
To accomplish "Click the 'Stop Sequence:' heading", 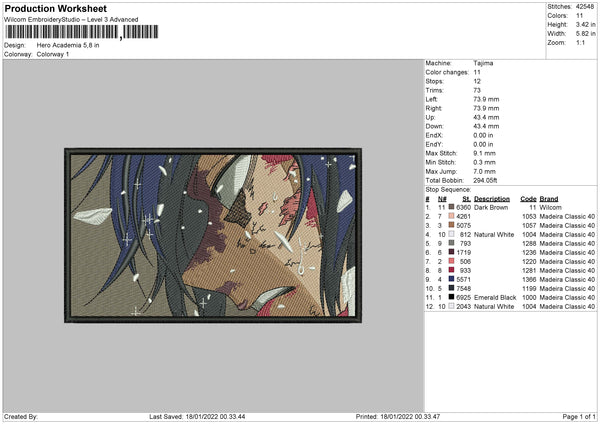I will click(x=448, y=189).
